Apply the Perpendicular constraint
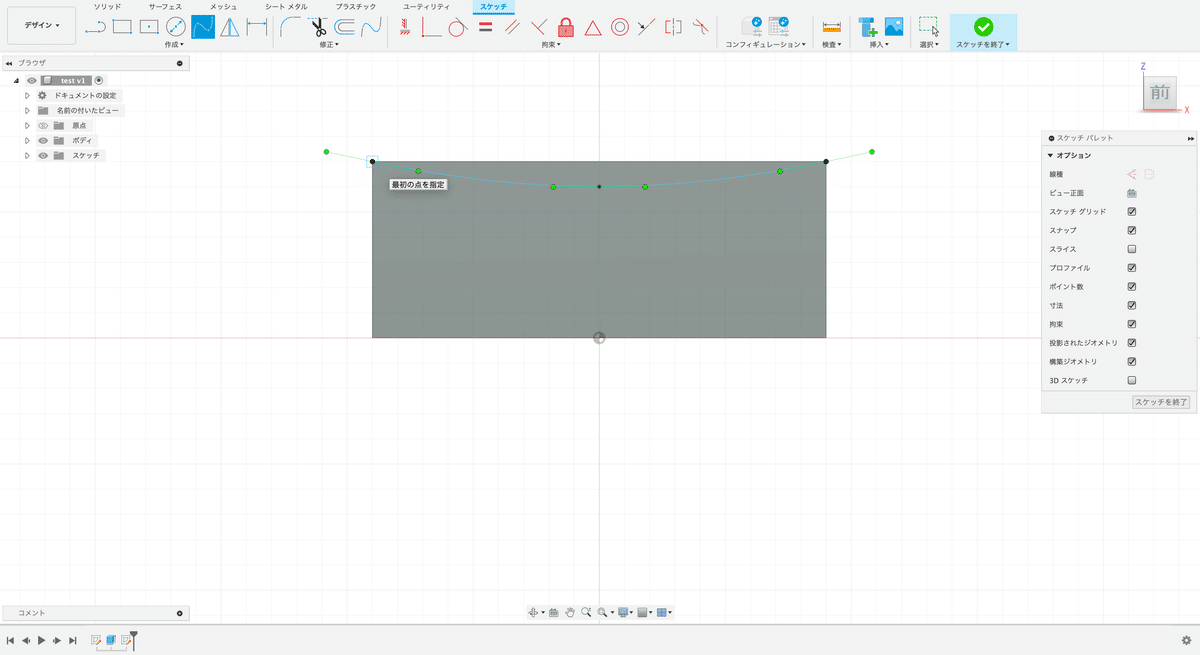Screen dimensions: 1200x655 539,27
